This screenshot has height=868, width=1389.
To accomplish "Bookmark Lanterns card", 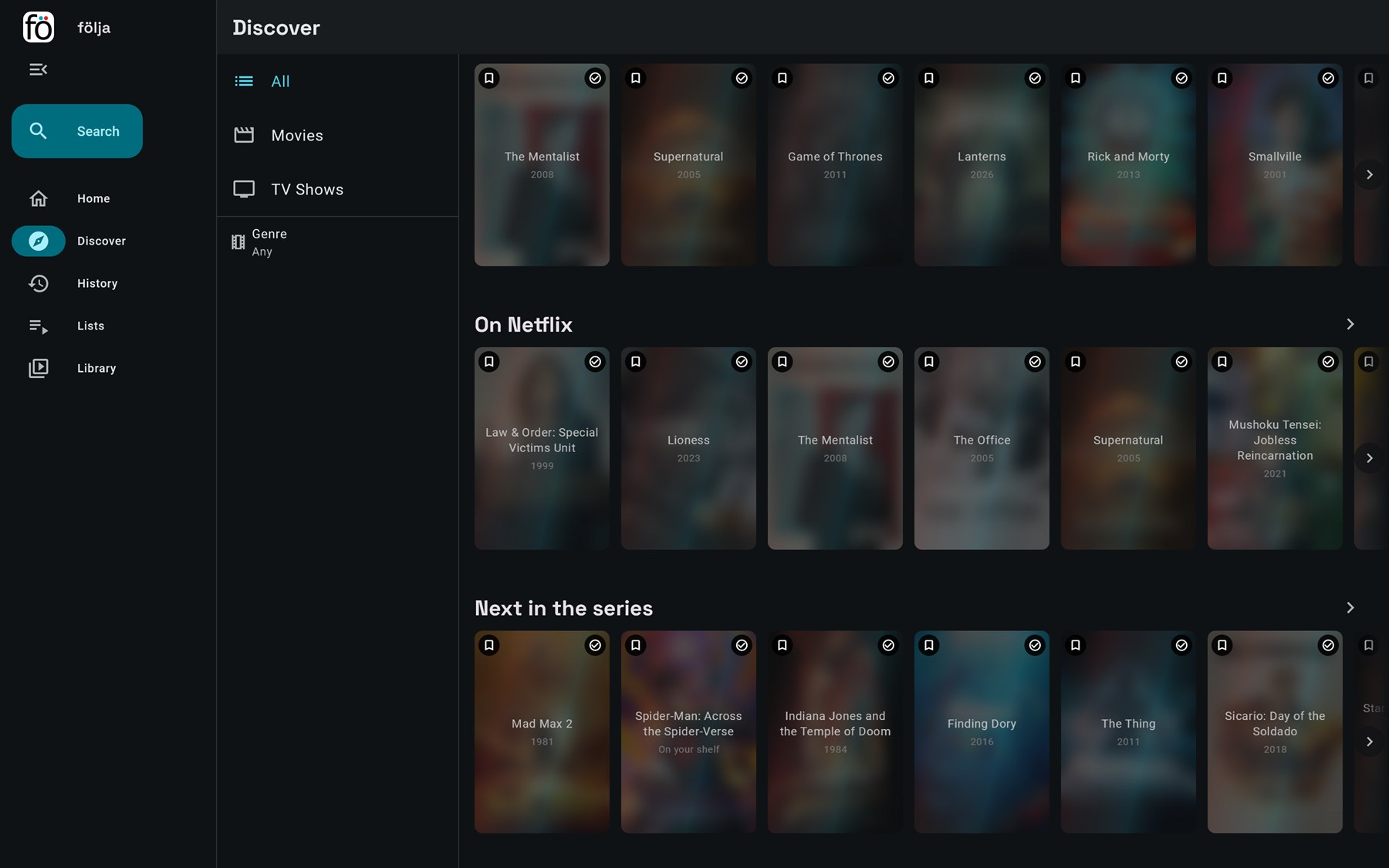I will coord(929,78).
